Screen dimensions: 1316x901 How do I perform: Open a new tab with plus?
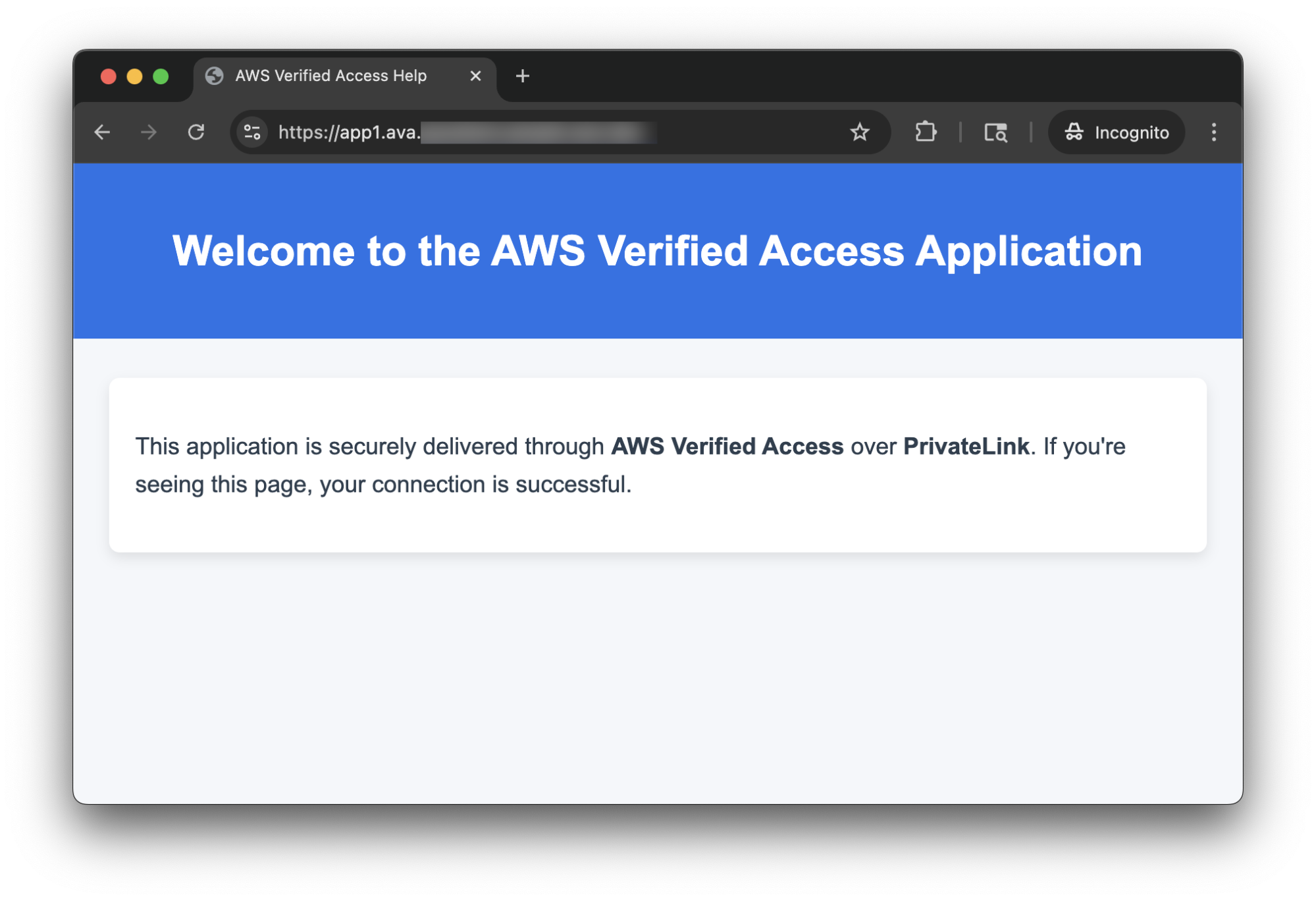coord(523,76)
